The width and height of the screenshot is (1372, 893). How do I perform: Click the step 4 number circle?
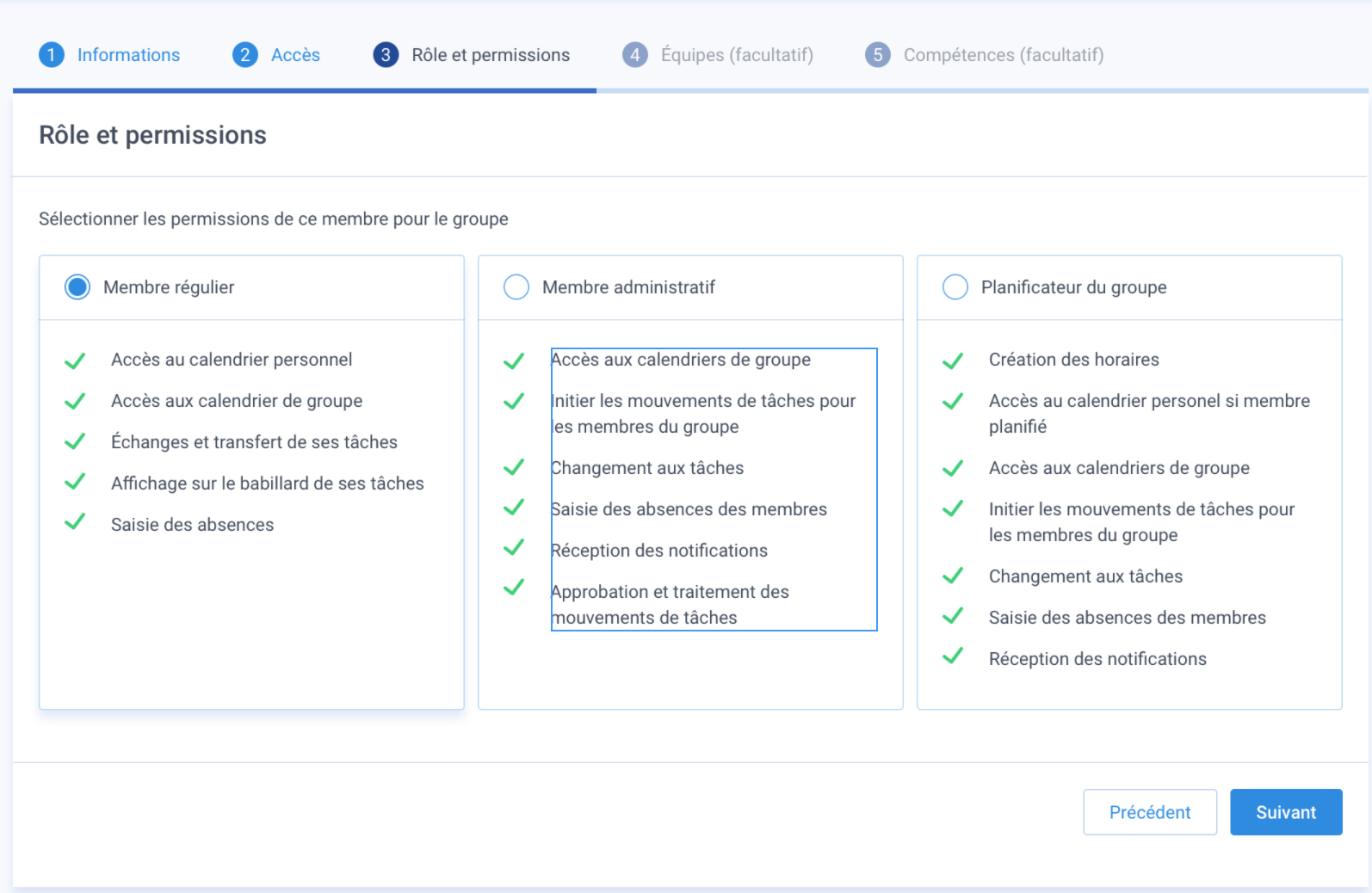pyautogui.click(x=635, y=55)
